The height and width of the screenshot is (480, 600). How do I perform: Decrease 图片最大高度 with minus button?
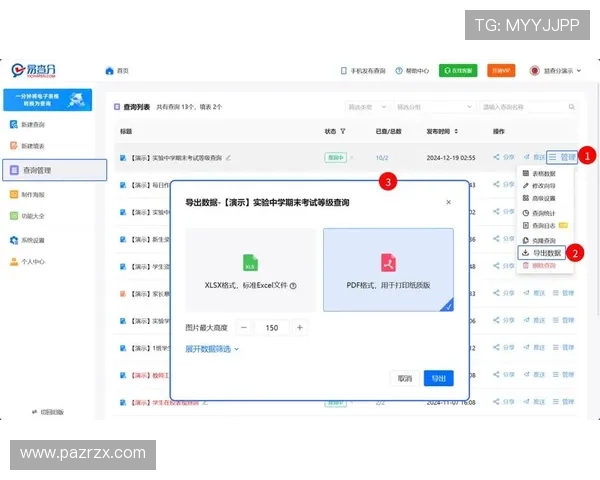[x=244, y=328]
